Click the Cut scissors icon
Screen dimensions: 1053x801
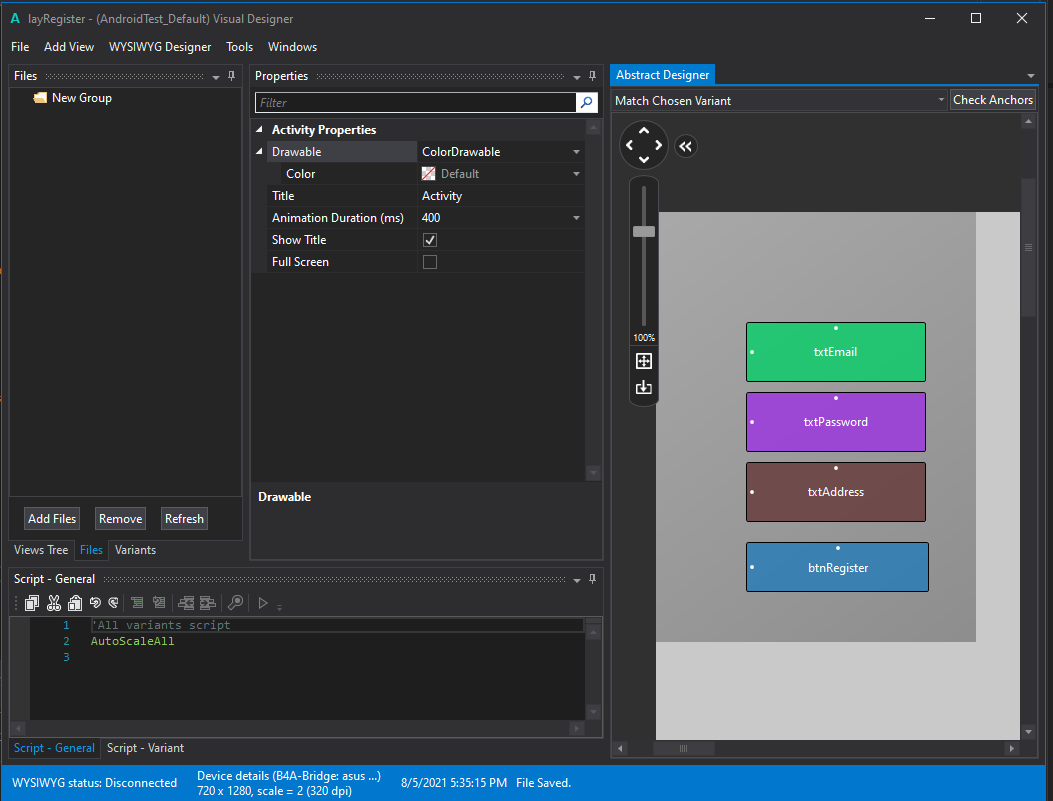(x=54, y=603)
